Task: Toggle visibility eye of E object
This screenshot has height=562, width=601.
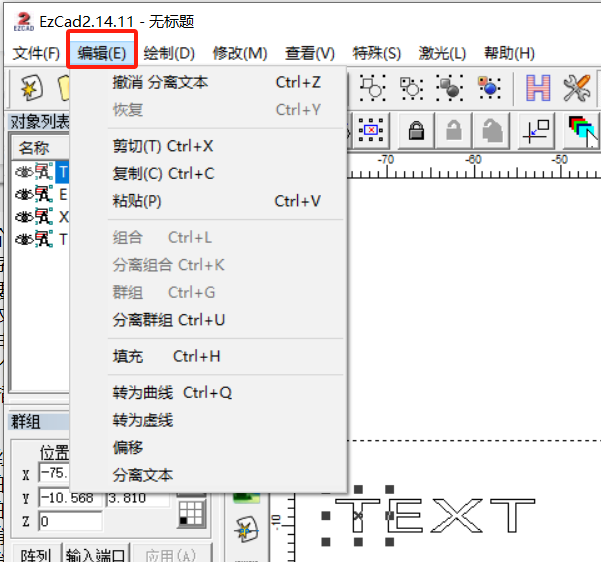Action: [x=23, y=195]
